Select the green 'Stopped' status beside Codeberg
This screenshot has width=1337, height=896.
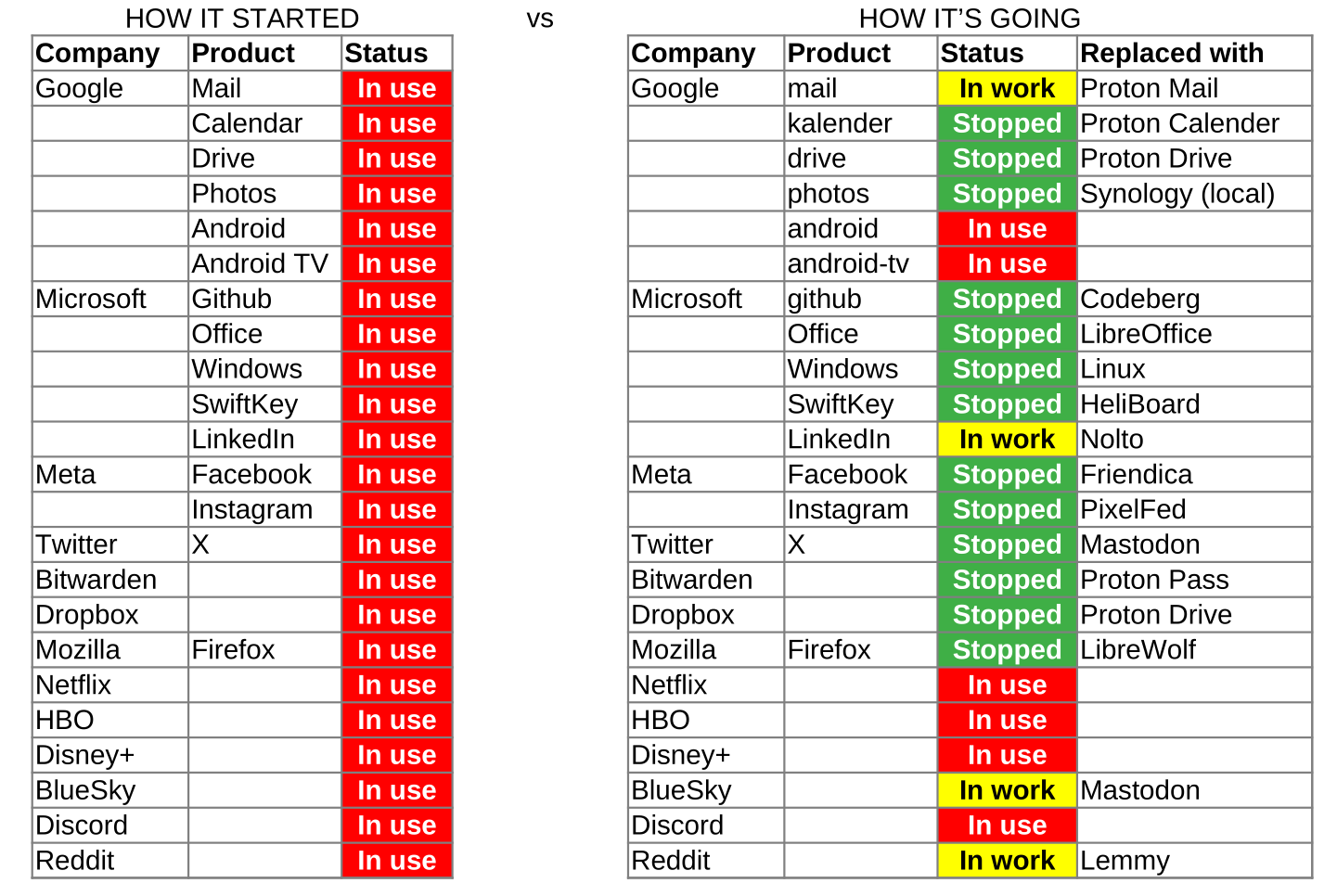coord(1007,299)
